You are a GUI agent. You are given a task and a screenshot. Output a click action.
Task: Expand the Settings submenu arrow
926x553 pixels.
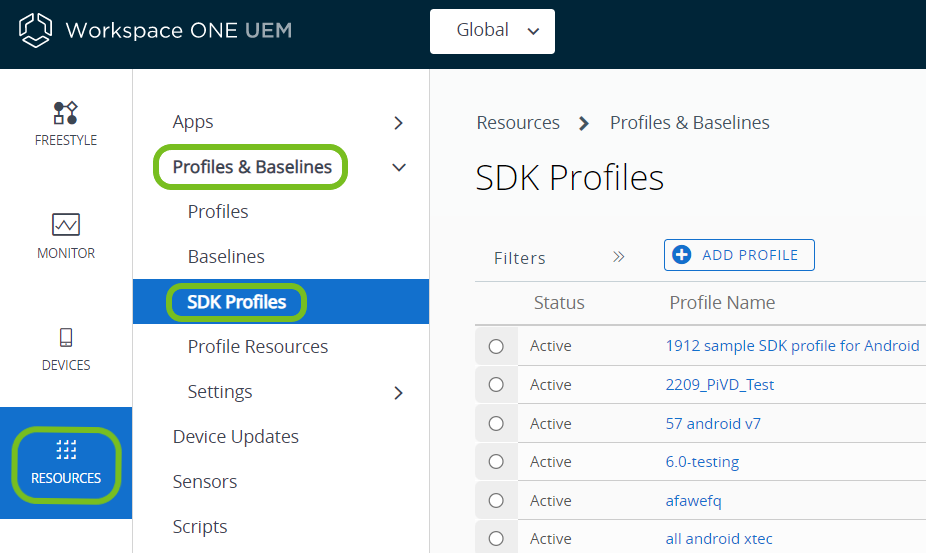click(x=399, y=393)
